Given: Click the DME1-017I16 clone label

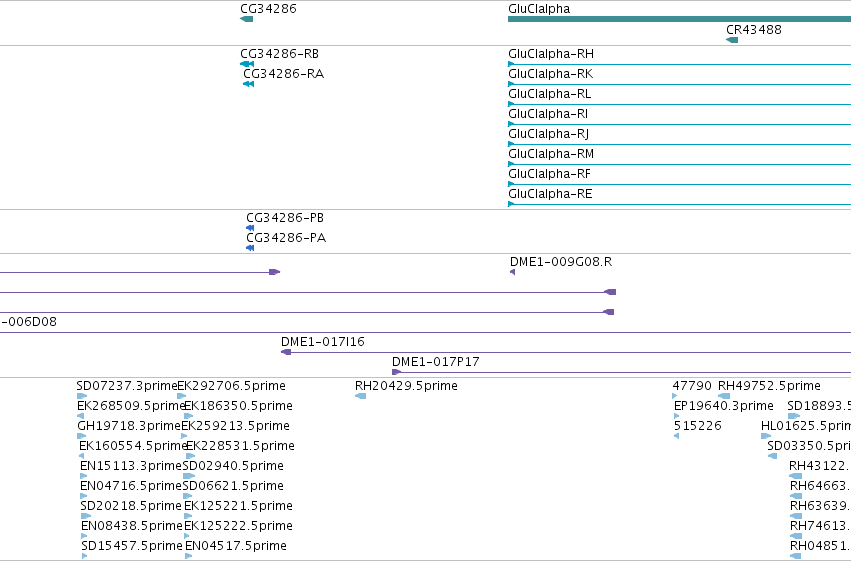Looking at the screenshot, I should [x=322, y=342].
